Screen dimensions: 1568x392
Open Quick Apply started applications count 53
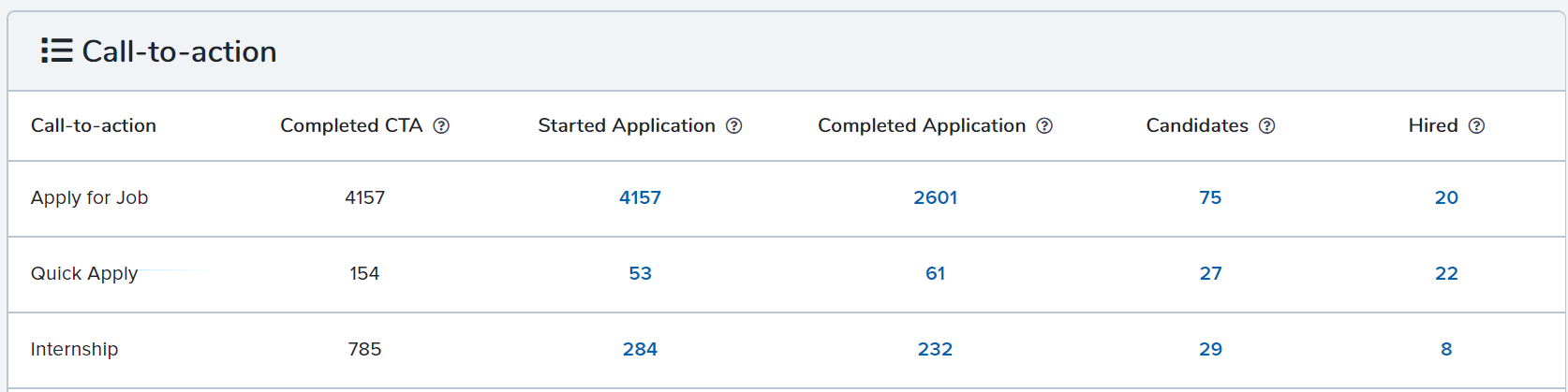point(640,273)
